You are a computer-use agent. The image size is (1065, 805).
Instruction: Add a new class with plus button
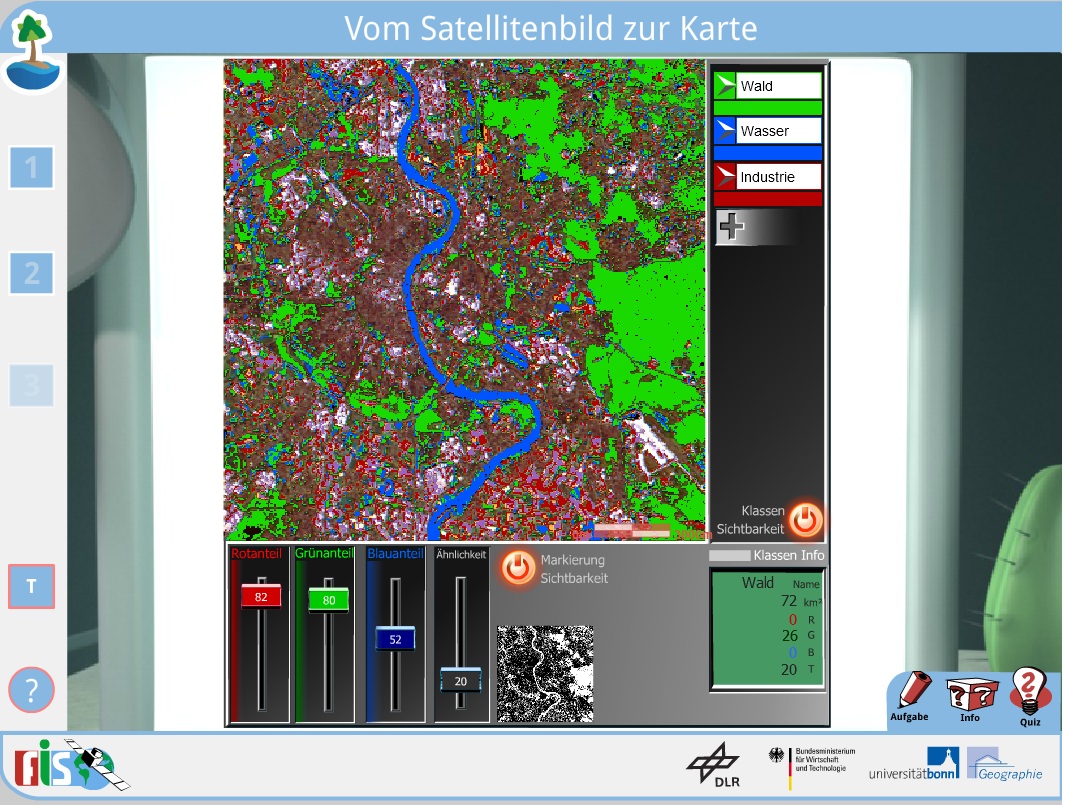tap(732, 227)
